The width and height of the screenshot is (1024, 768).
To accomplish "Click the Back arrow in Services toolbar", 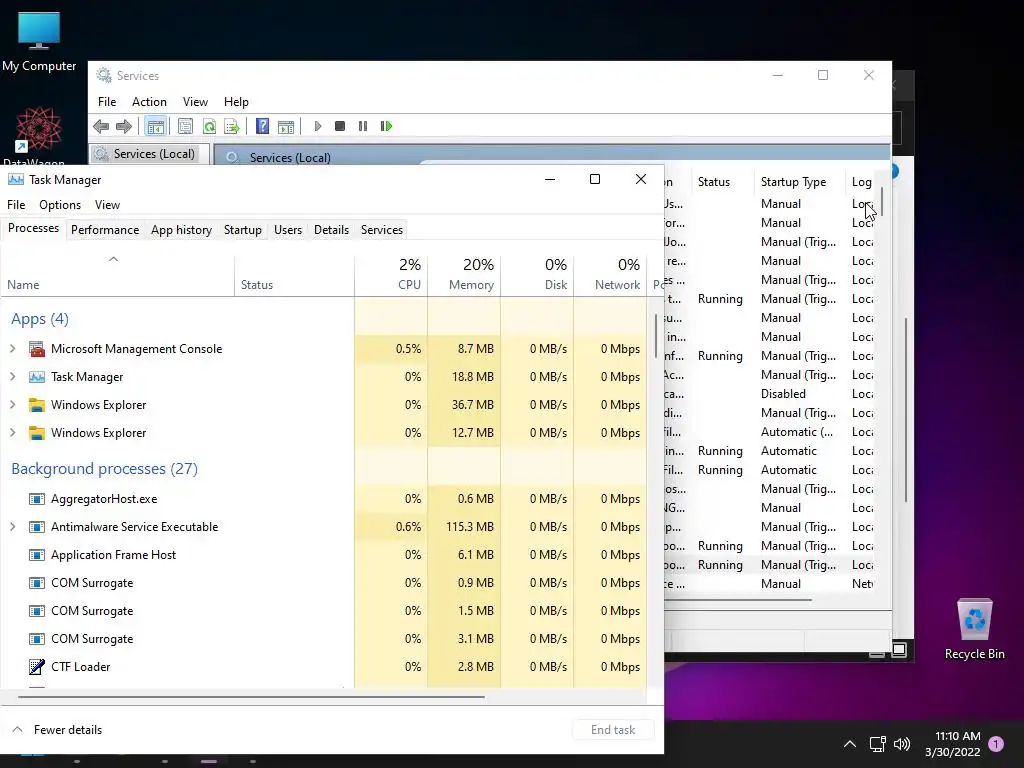I will click(101, 126).
